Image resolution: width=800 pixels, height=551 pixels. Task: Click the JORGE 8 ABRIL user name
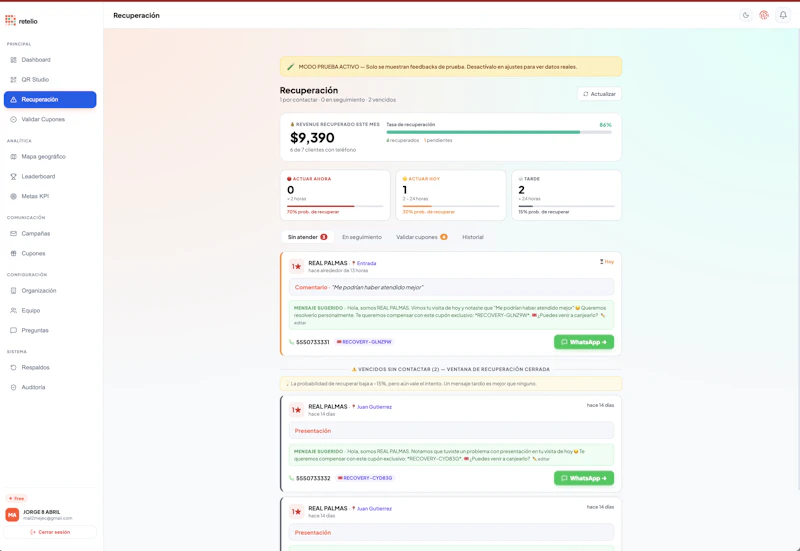coord(42,512)
